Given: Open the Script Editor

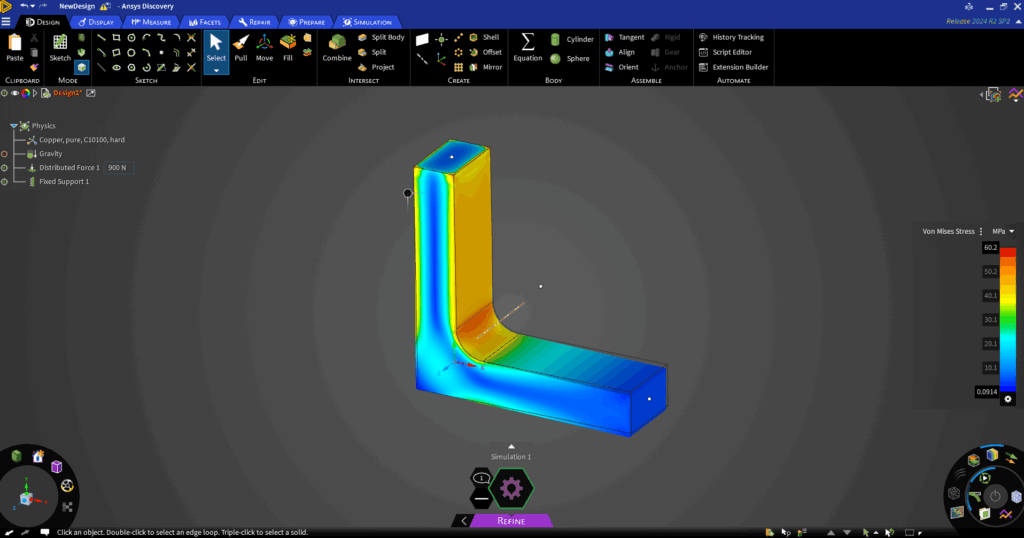Looking at the screenshot, I should click(726, 52).
